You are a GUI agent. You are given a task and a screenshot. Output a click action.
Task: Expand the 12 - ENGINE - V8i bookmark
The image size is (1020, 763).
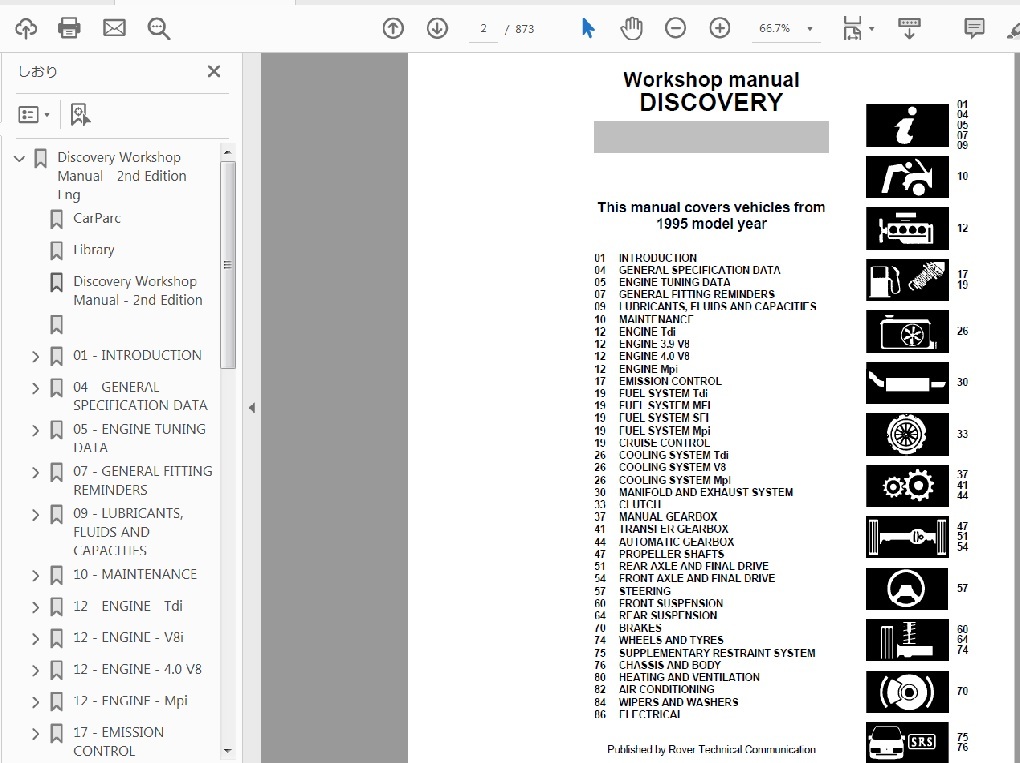pos(36,639)
